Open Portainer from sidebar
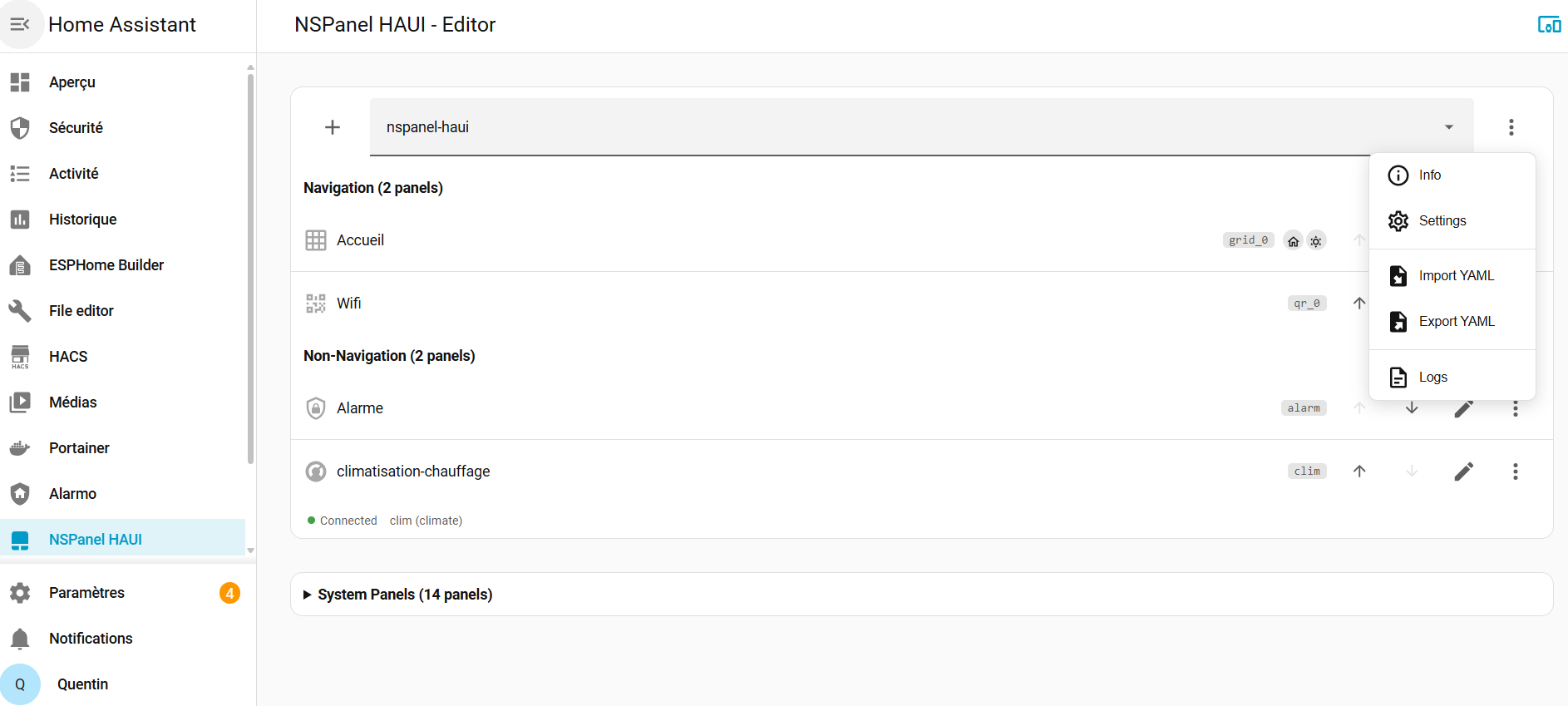1568x706 pixels. [x=123, y=448]
